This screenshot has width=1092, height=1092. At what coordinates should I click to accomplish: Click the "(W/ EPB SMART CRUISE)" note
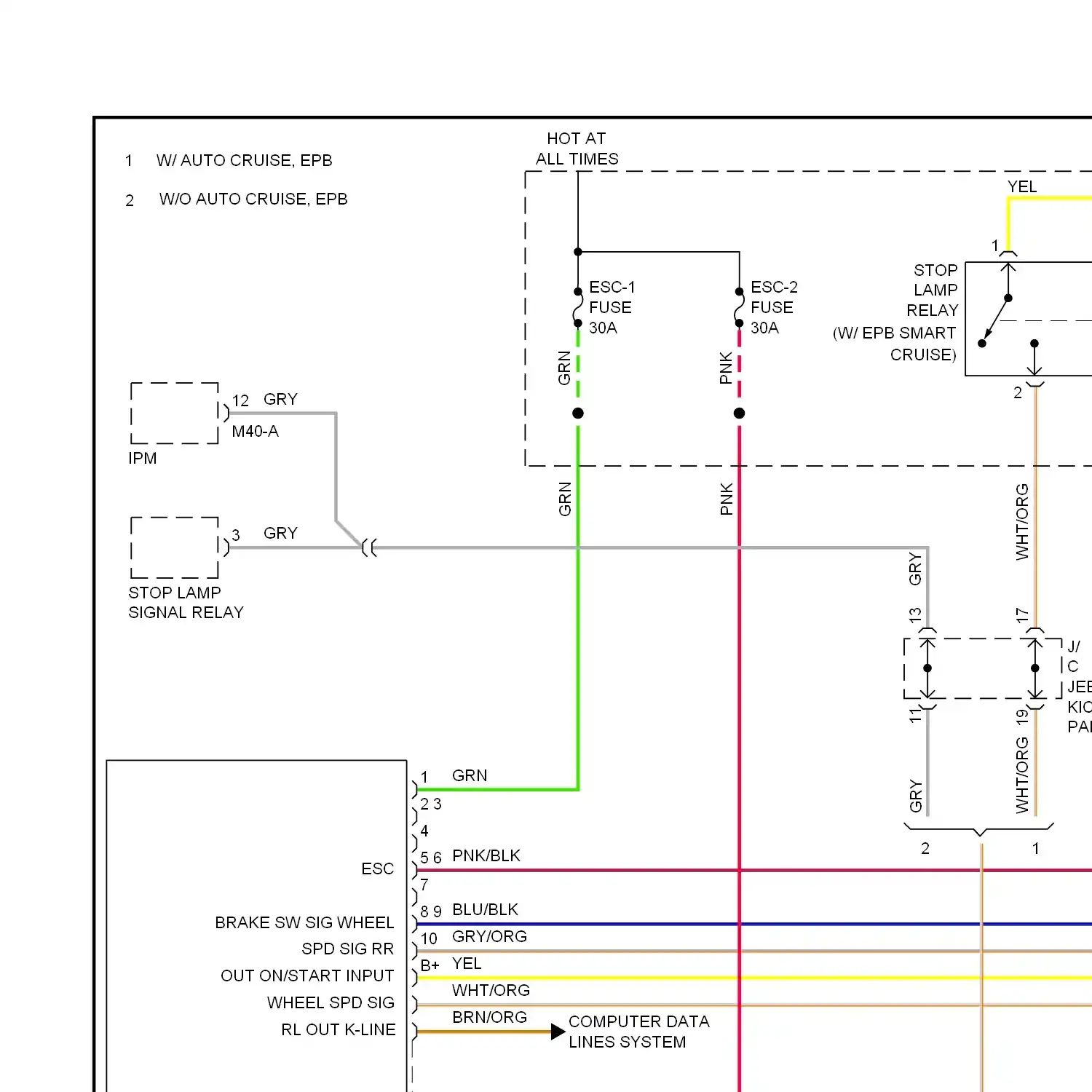click(895, 344)
